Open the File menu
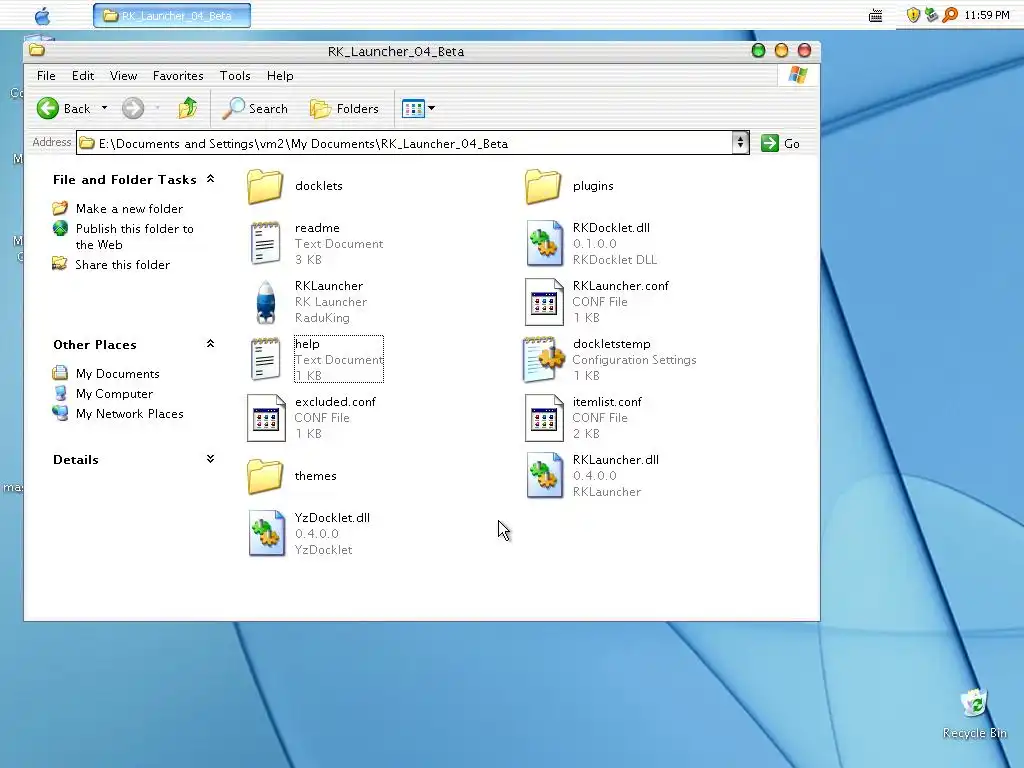The image size is (1024, 768). click(x=46, y=76)
